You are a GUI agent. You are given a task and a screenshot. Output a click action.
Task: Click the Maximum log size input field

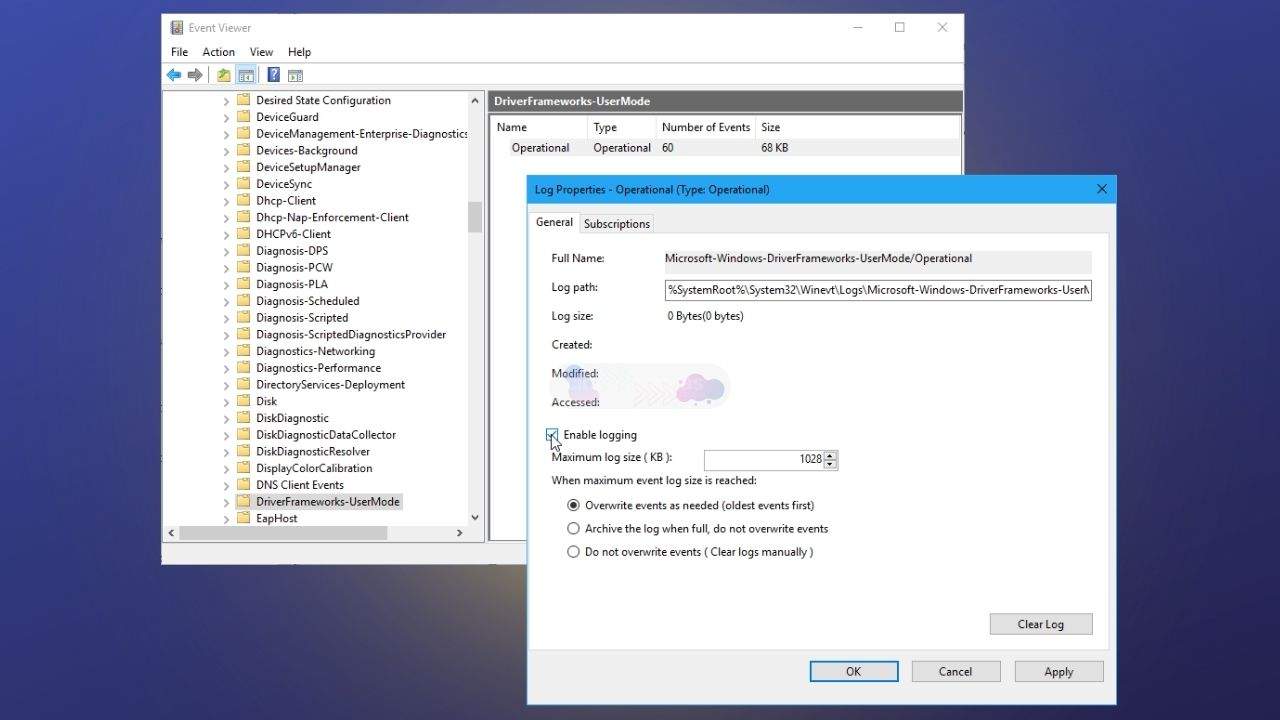tap(765, 459)
